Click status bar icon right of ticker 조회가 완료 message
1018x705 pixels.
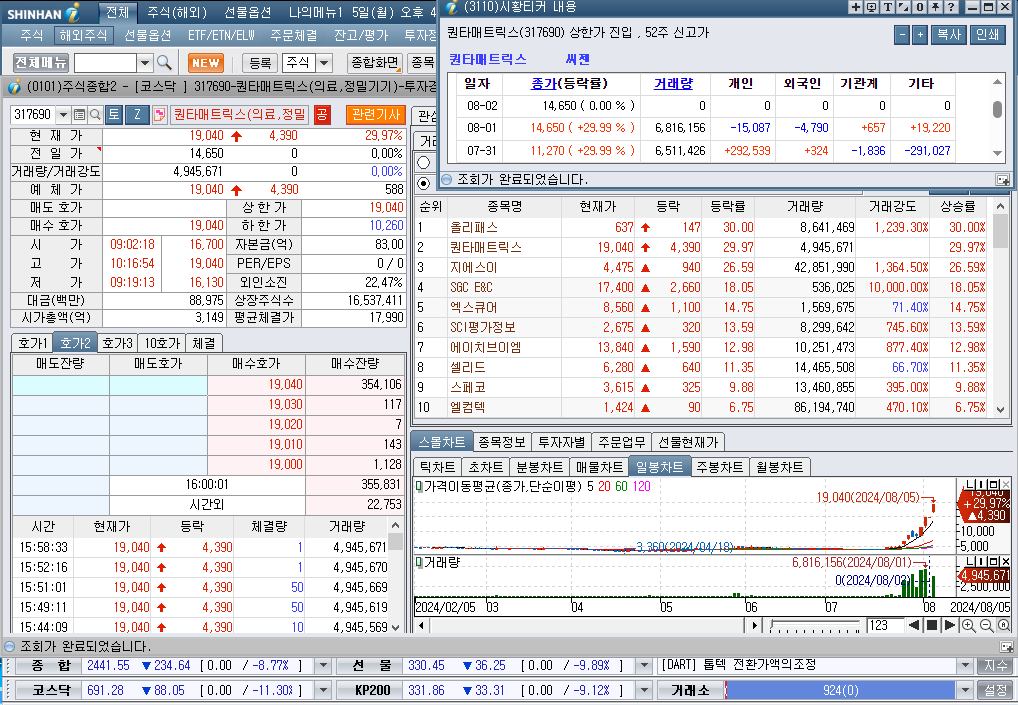pyautogui.click(x=1002, y=180)
